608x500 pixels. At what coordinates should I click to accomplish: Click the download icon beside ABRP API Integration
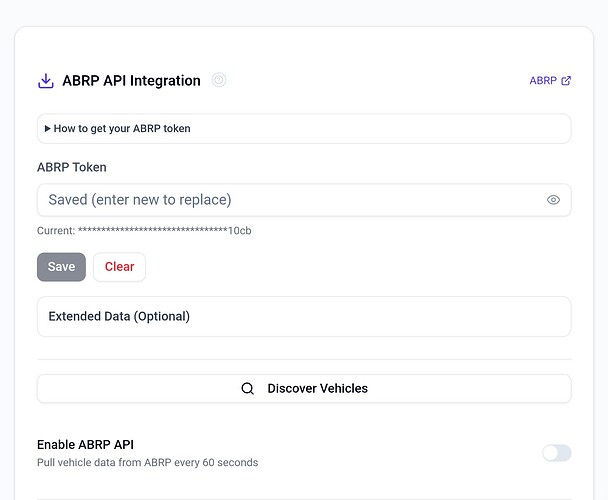[46, 81]
